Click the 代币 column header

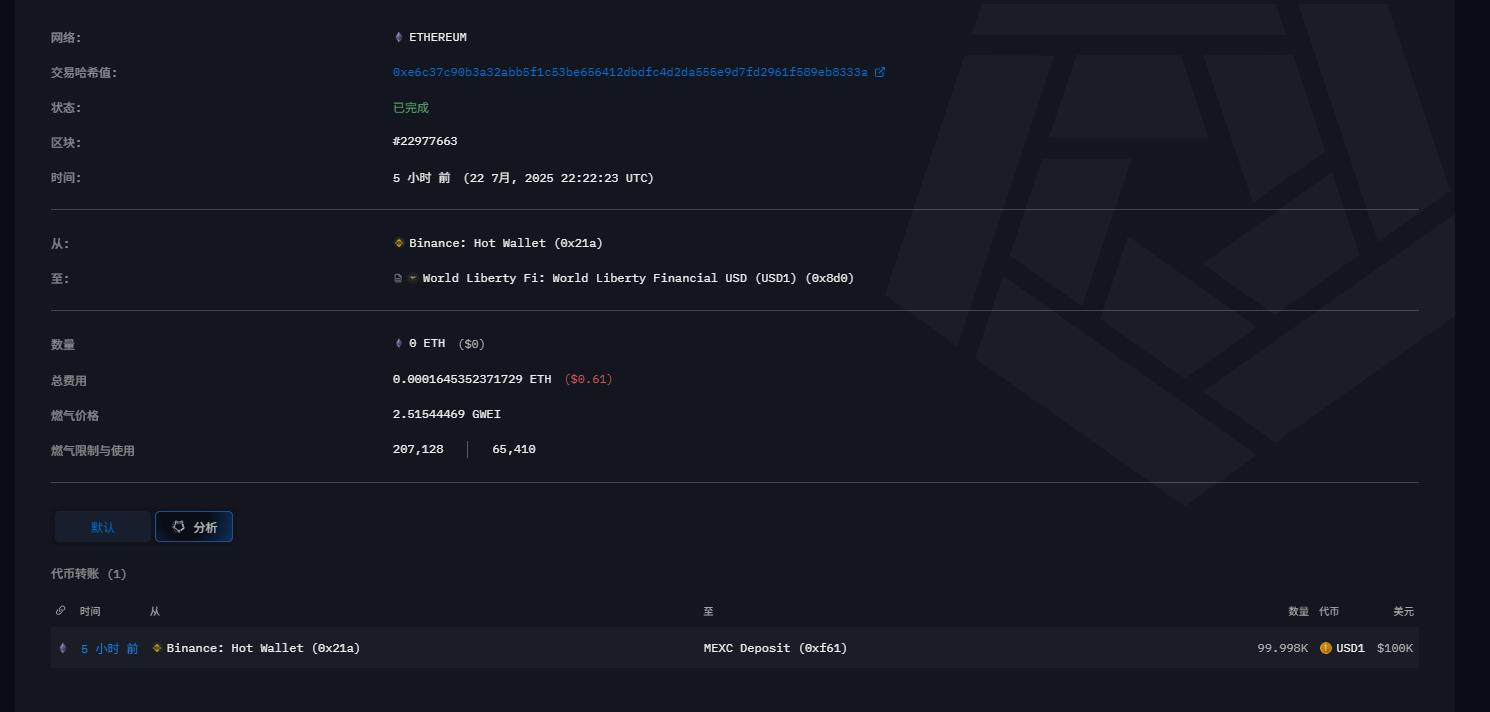1329,611
